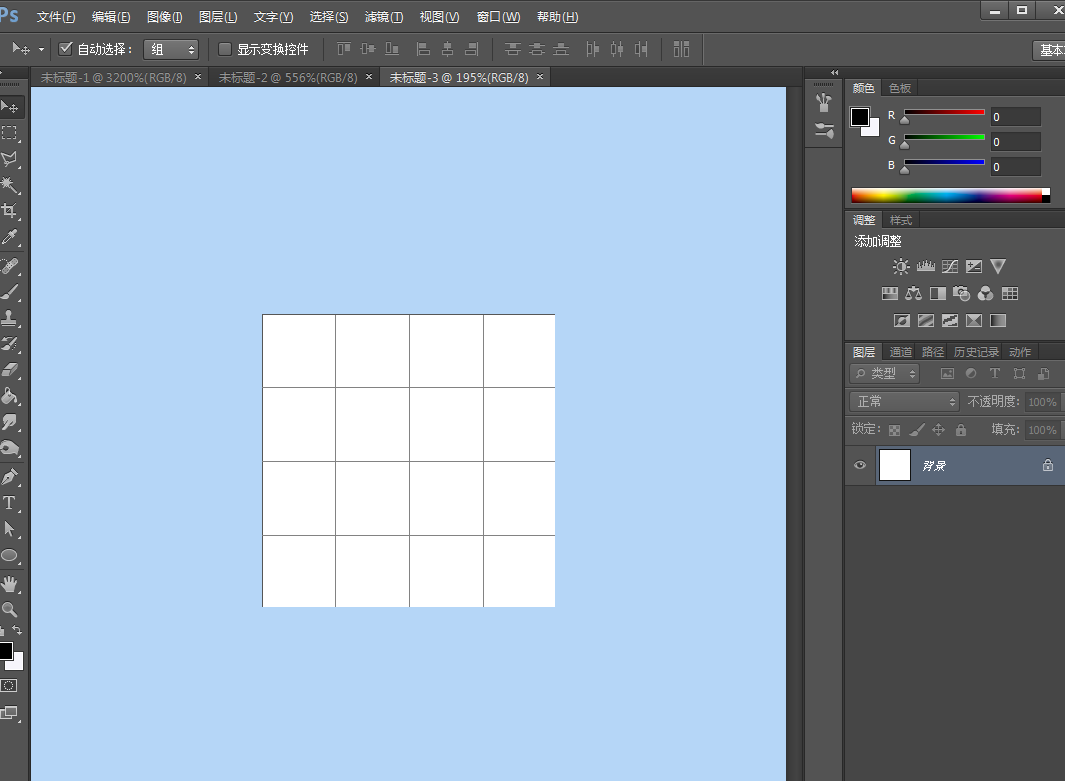Viewport: 1065px width, 781px height.
Task: Add Exposure adjustment
Action: tap(974, 266)
